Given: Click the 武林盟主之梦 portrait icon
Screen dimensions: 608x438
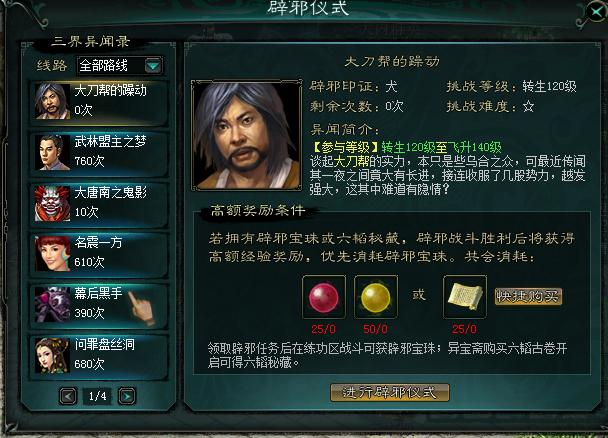Looking at the screenshot, I should (x=52, y=152).
